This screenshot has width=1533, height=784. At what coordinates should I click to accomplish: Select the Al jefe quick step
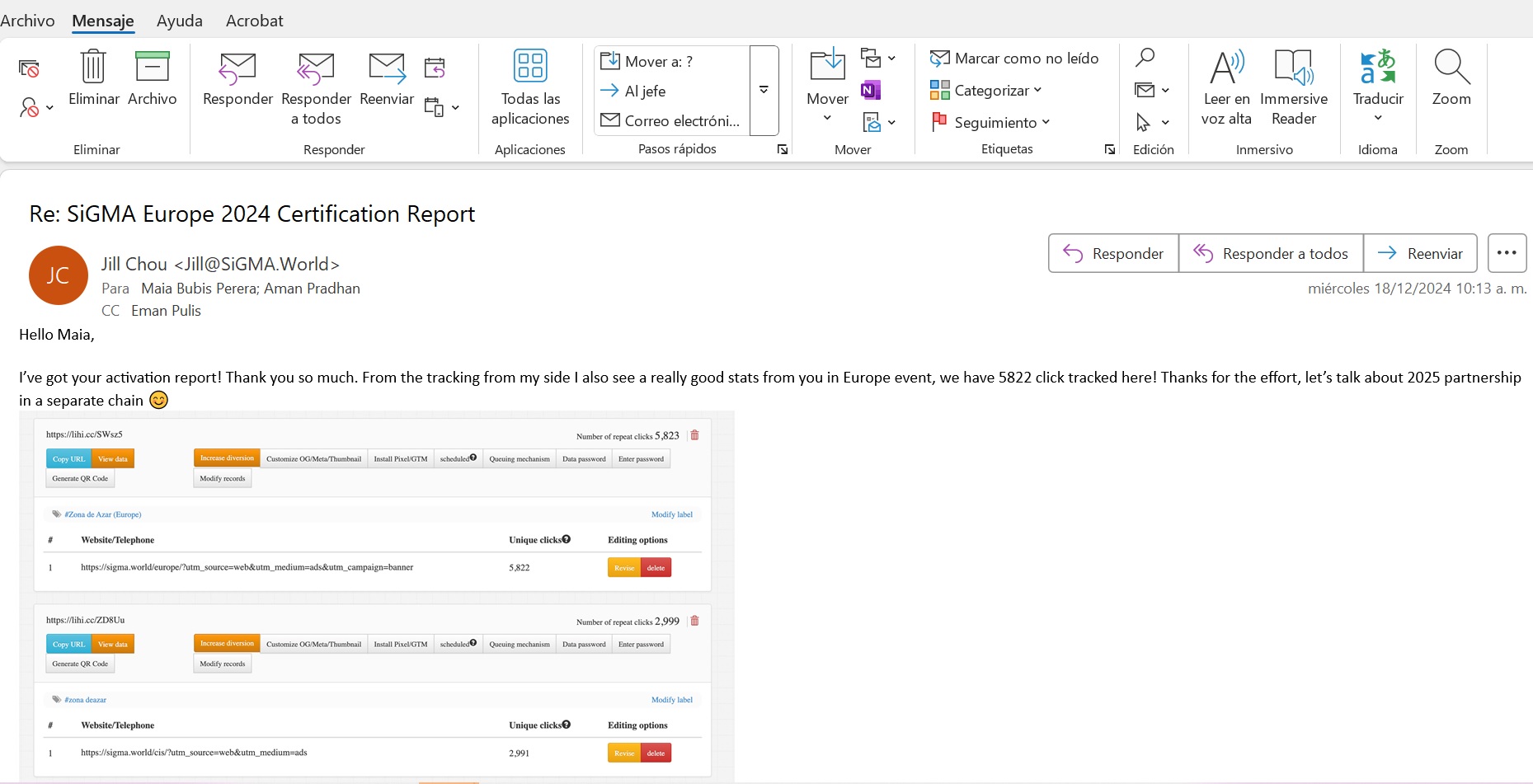(x=671, y=91)
